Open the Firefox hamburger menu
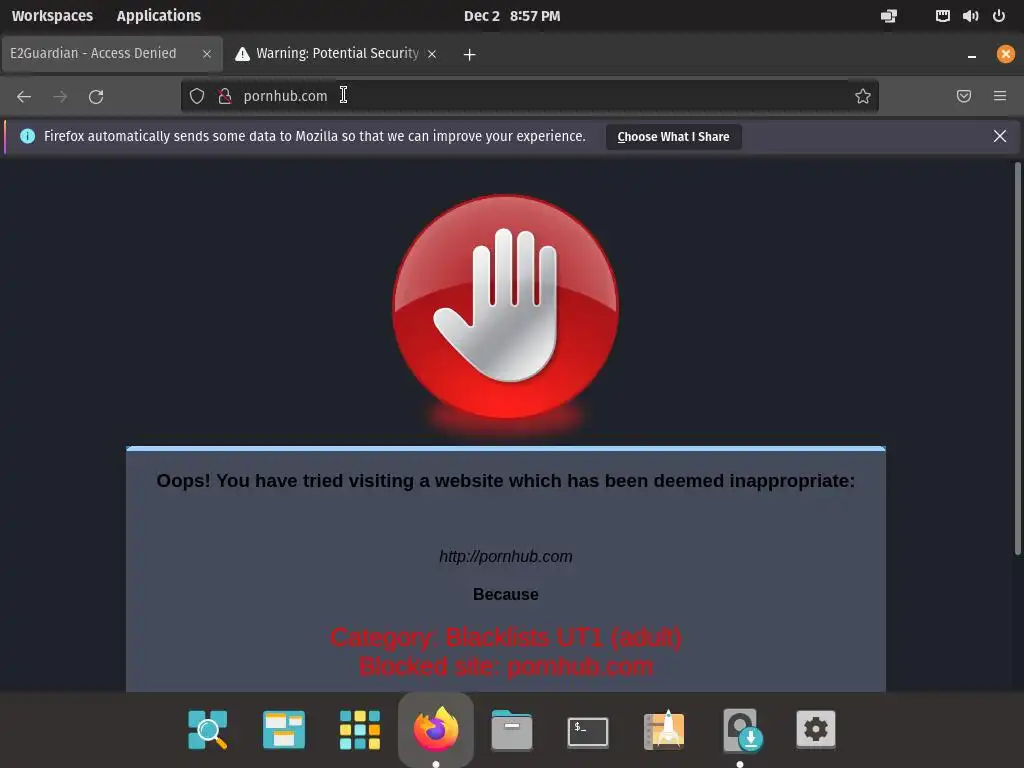 click(x=1000, y=96)
